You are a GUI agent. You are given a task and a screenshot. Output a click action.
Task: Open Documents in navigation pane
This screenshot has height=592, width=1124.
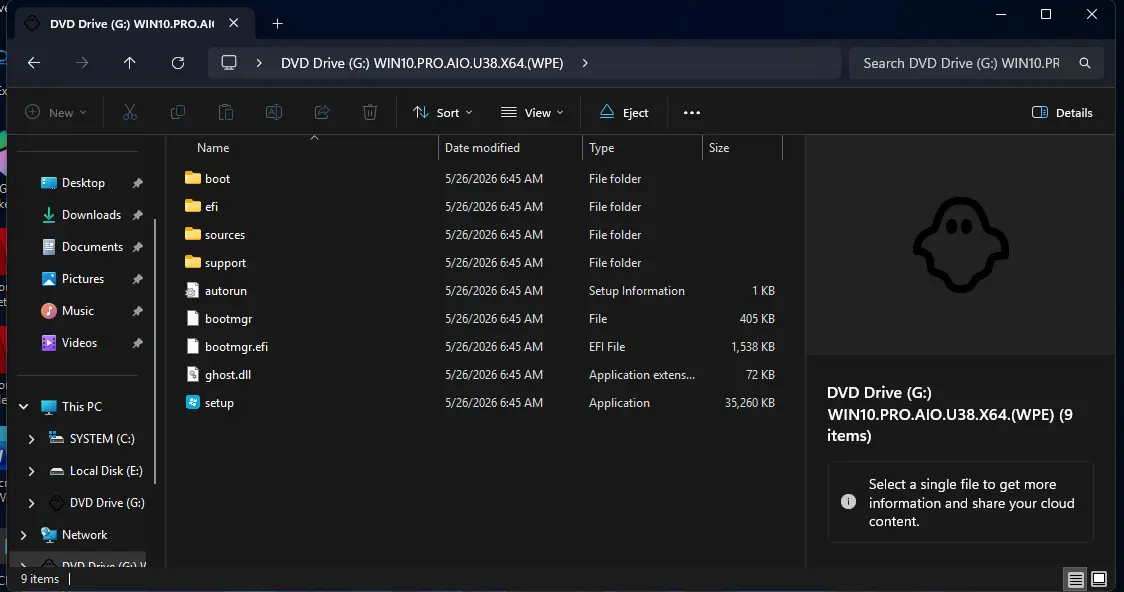pyautogui.click(x=92, y=247)
